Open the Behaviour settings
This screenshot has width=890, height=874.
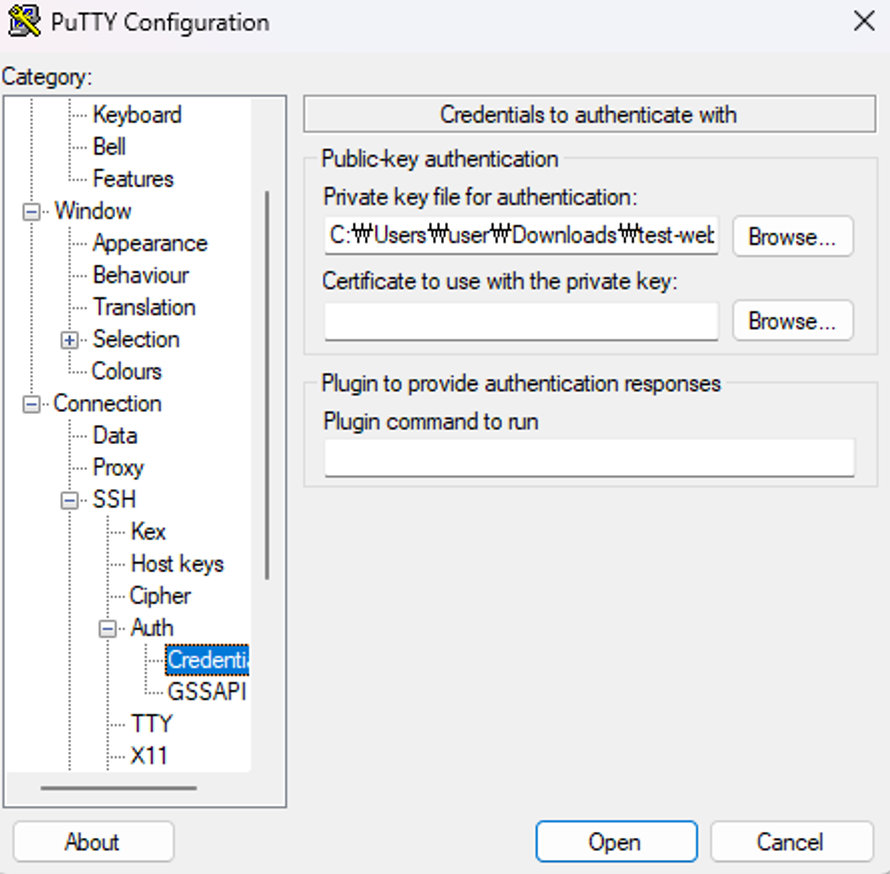(141, 275)
